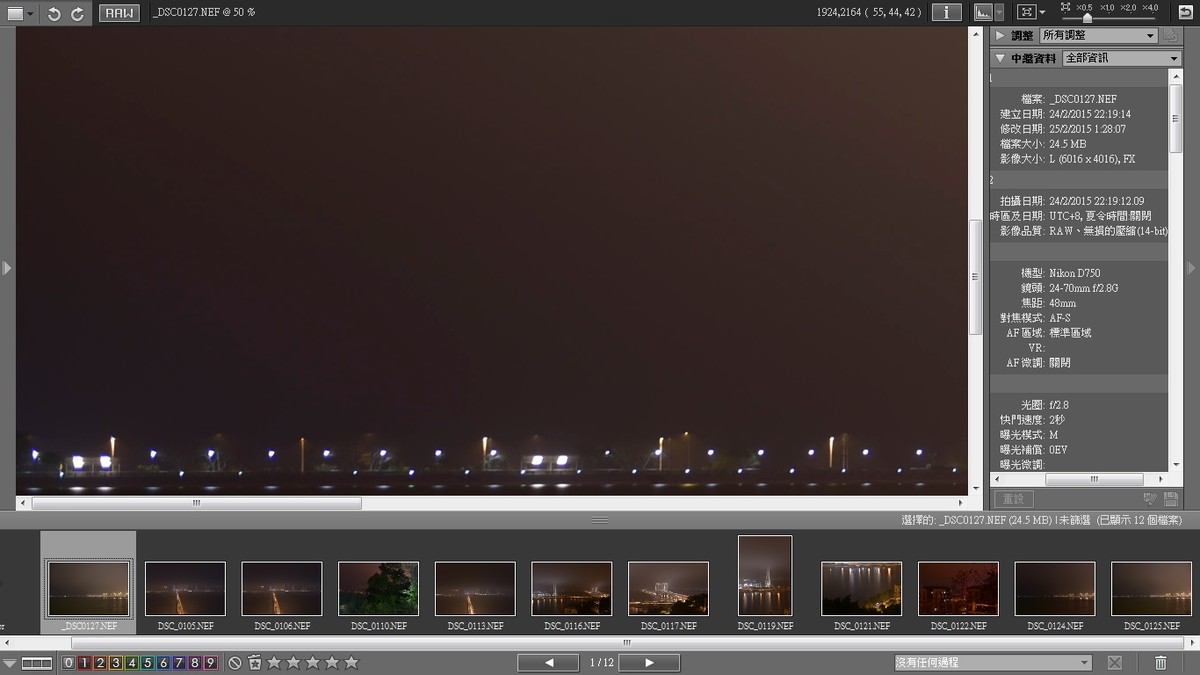Click the cancel process X icon

[x=1114, y=662]
